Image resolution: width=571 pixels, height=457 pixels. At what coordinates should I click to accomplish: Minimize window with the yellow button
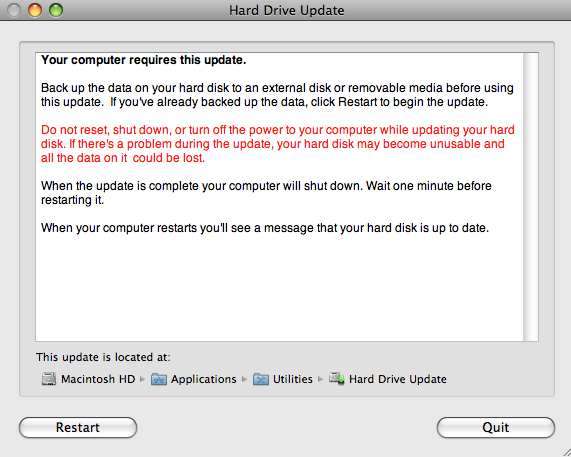[x=35, y=10]
